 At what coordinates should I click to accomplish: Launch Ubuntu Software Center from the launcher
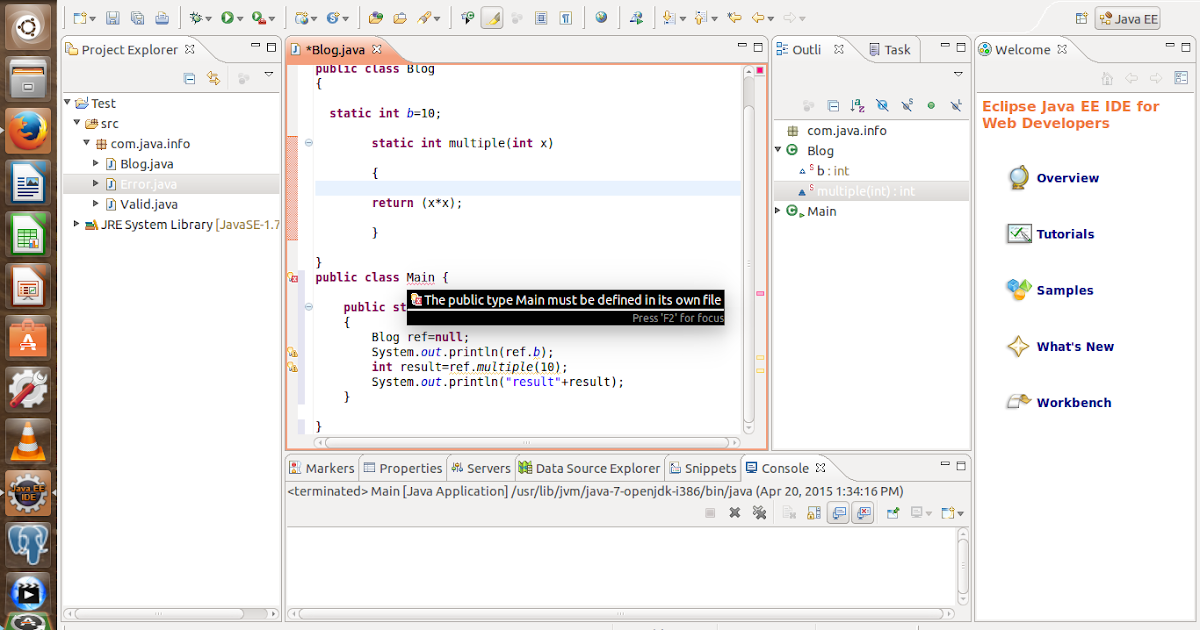28,337
